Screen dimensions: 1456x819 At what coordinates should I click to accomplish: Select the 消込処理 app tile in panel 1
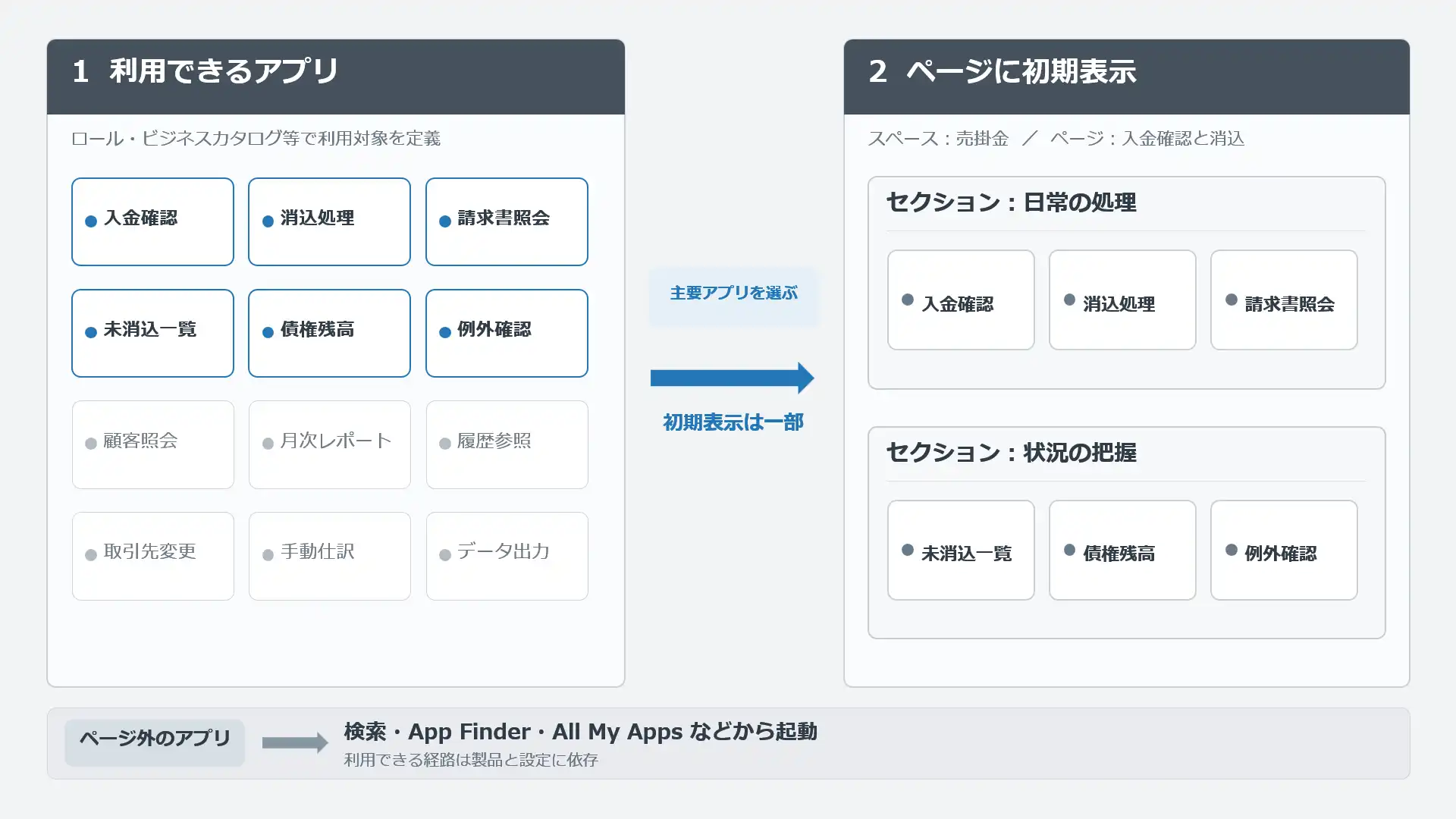point(329,221)
